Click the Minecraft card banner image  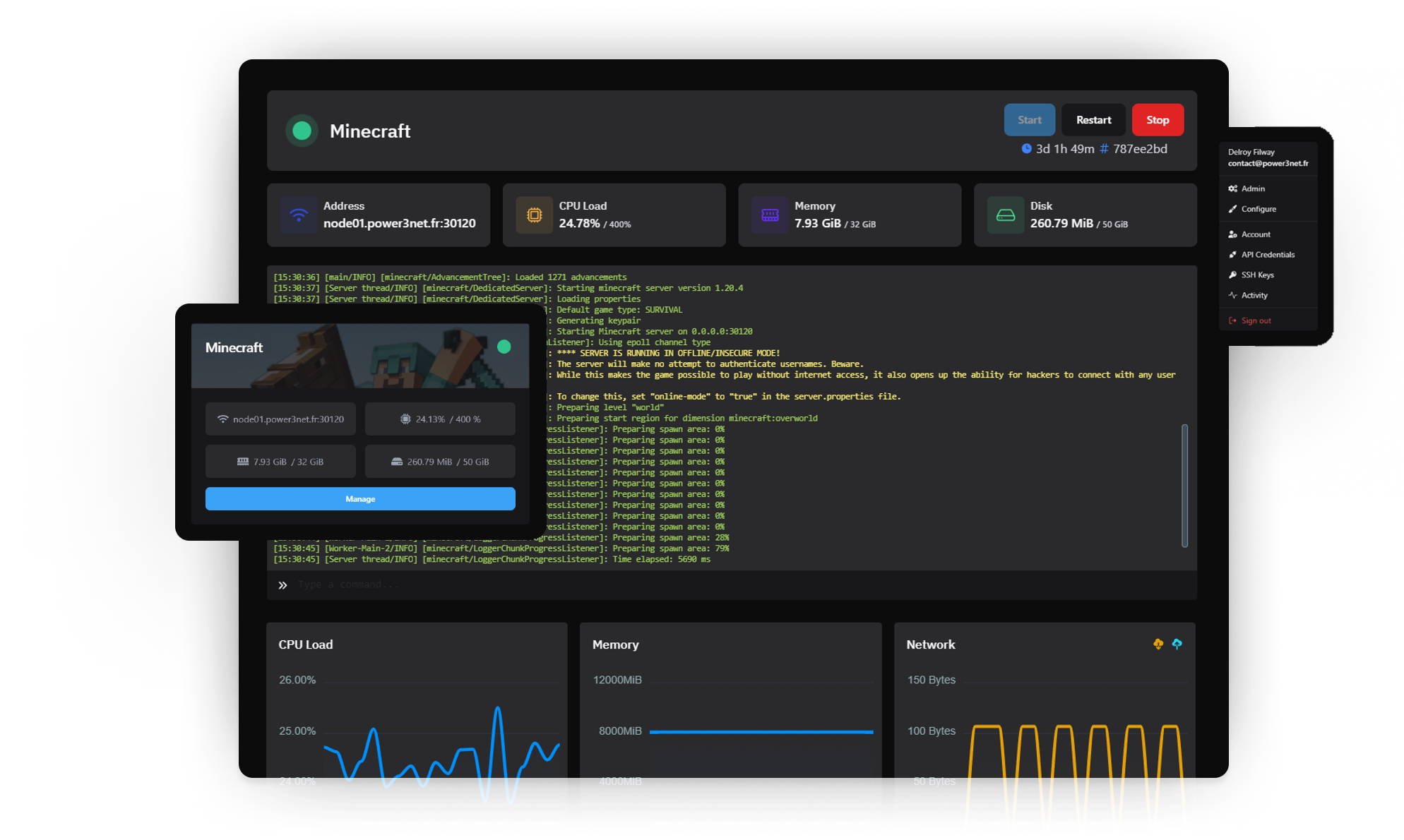click(360, 356)
